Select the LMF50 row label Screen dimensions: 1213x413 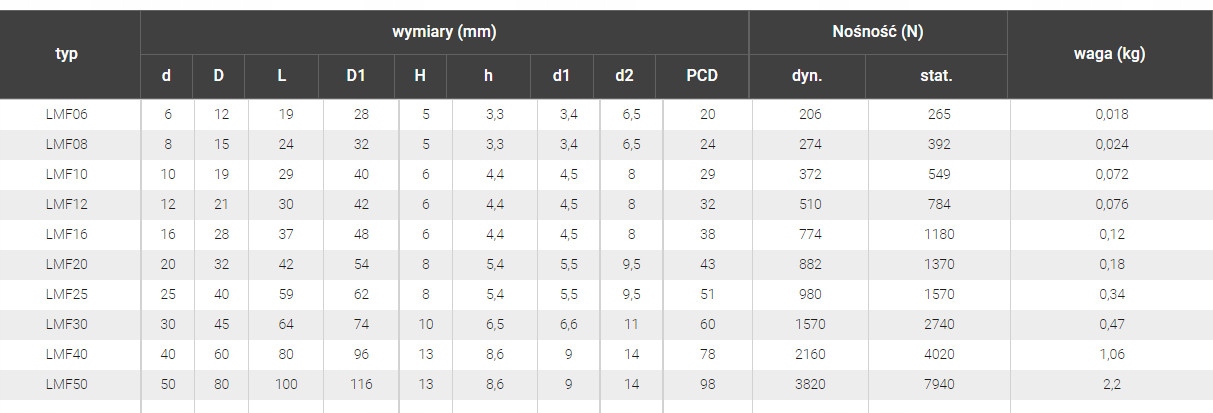point(67,384)
